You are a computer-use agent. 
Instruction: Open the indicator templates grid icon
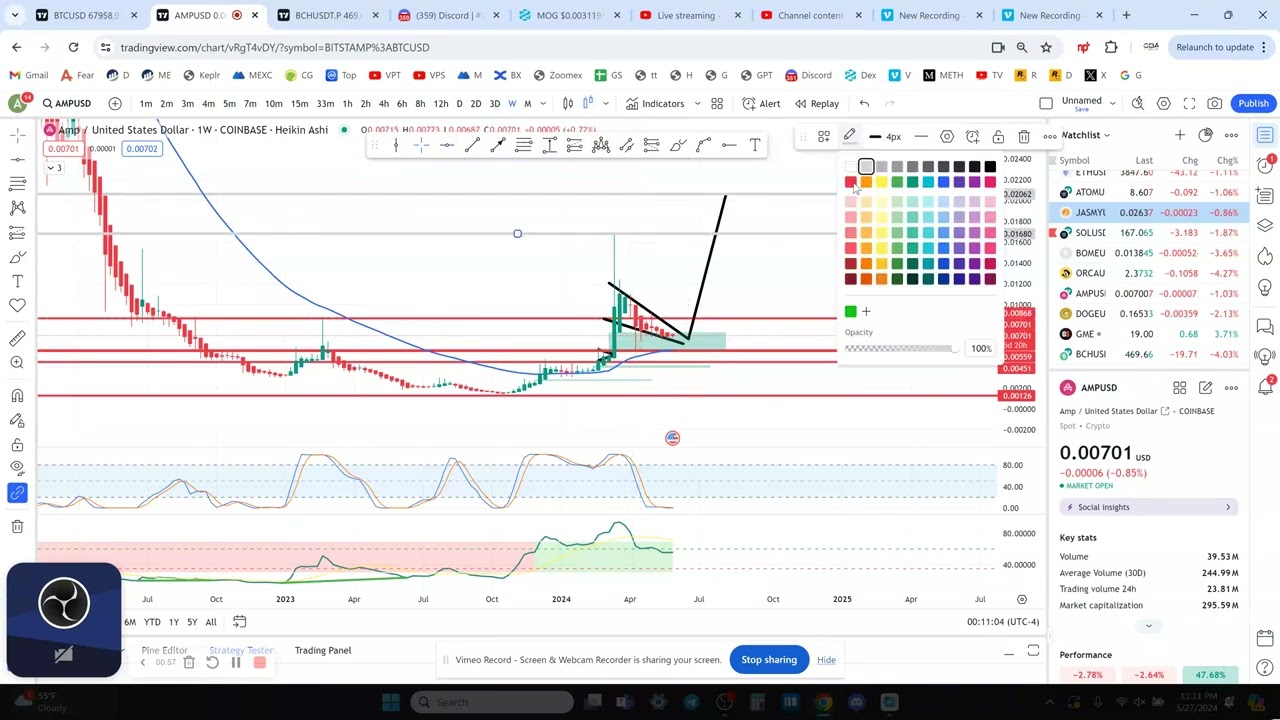coord(717,104)
